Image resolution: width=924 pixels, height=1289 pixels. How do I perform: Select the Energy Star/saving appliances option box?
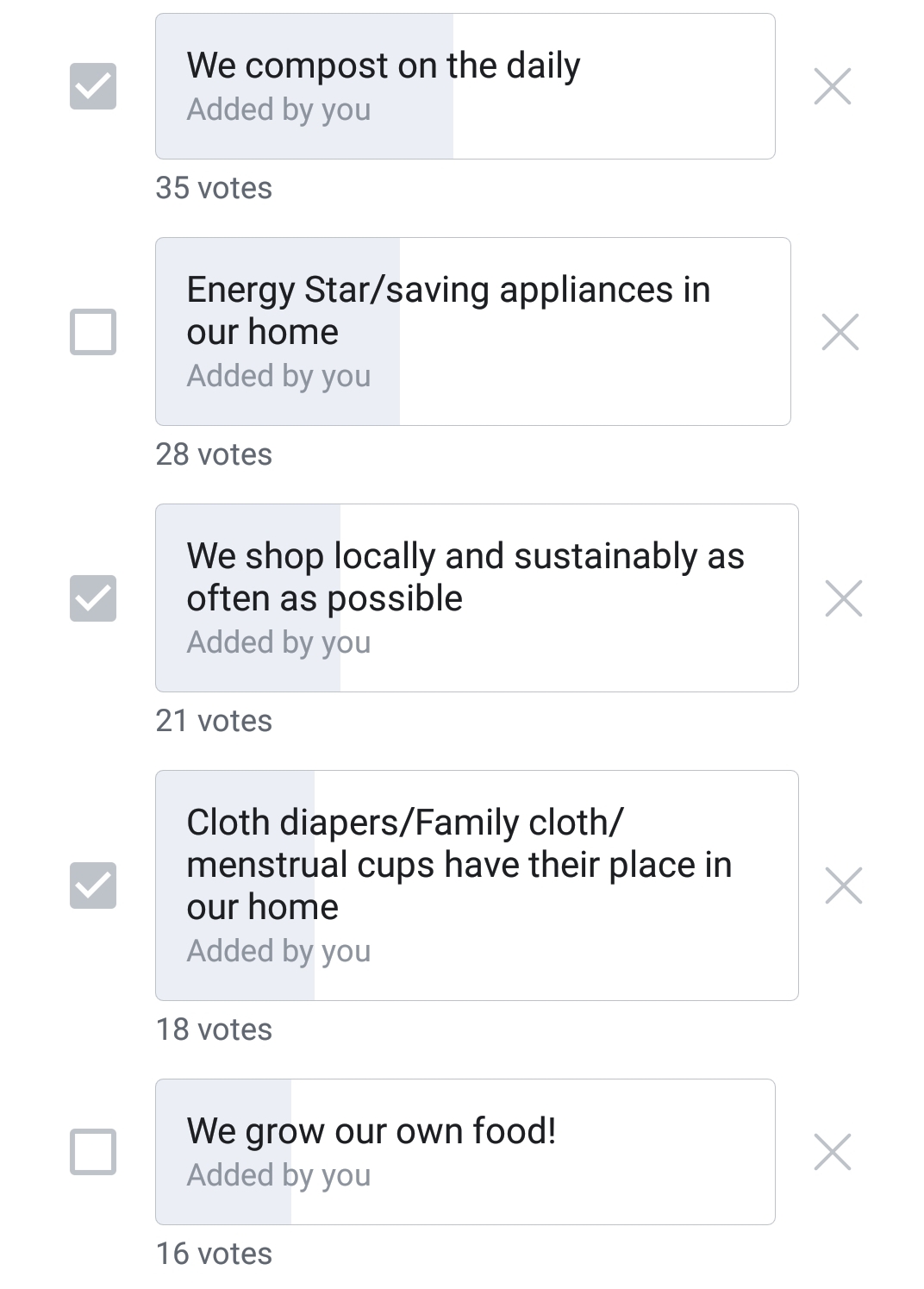[472, 332]
